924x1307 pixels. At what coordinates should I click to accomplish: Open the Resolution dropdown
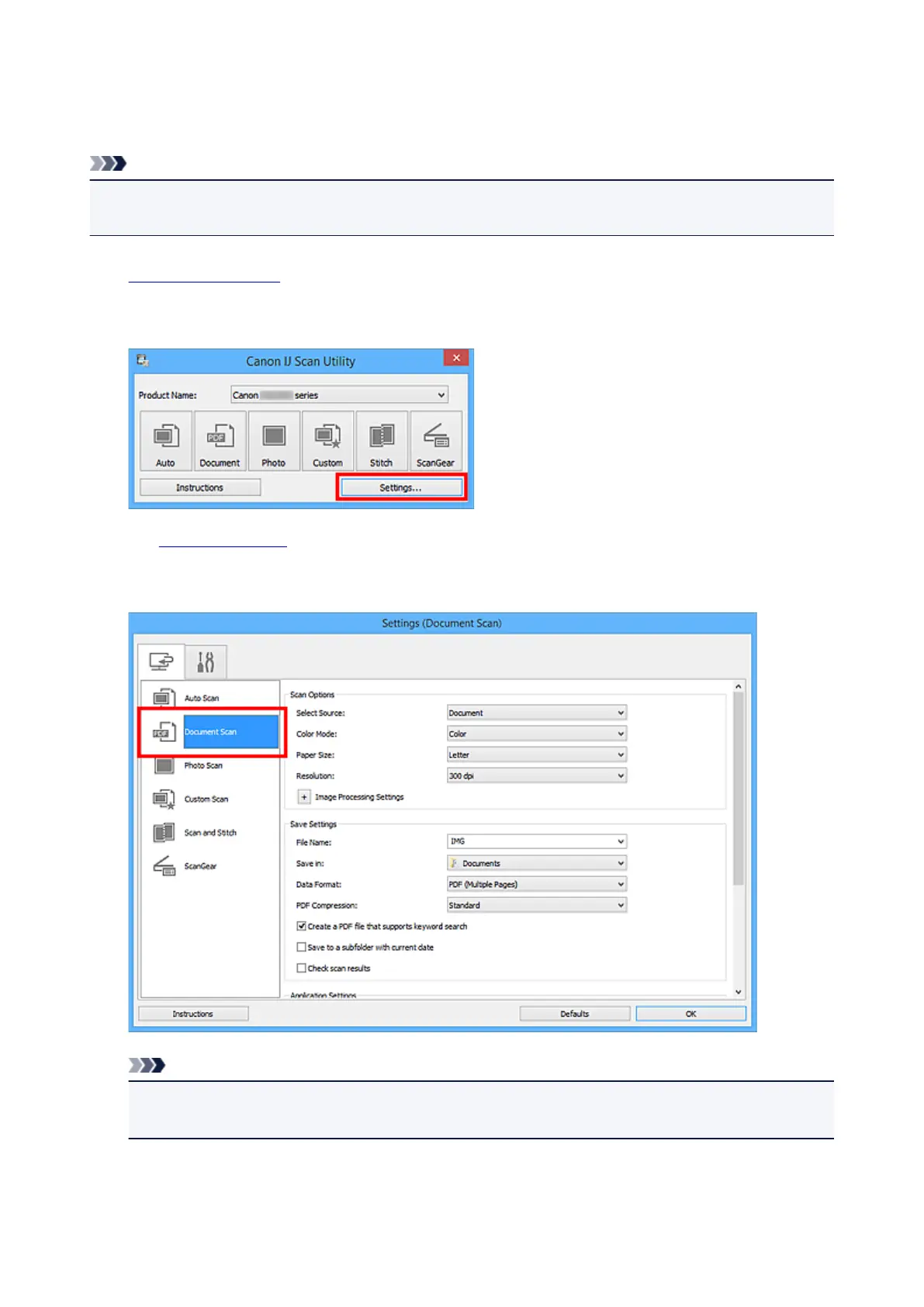click(537, 775)
